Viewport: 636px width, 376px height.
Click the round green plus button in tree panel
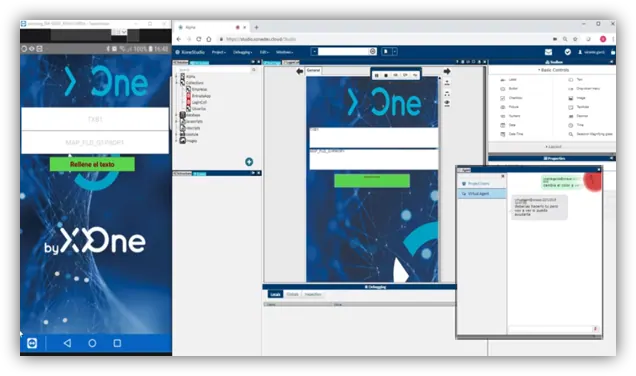249,162
